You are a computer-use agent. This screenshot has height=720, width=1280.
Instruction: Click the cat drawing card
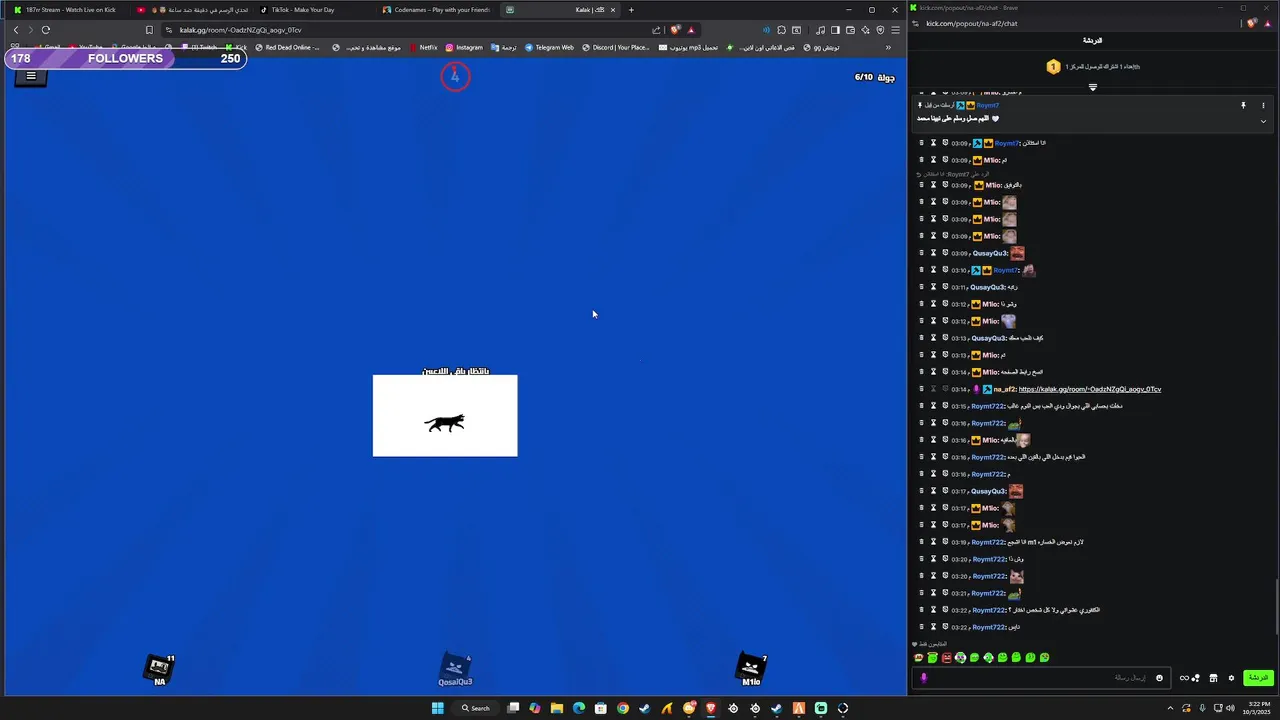[x=445, y=416]
